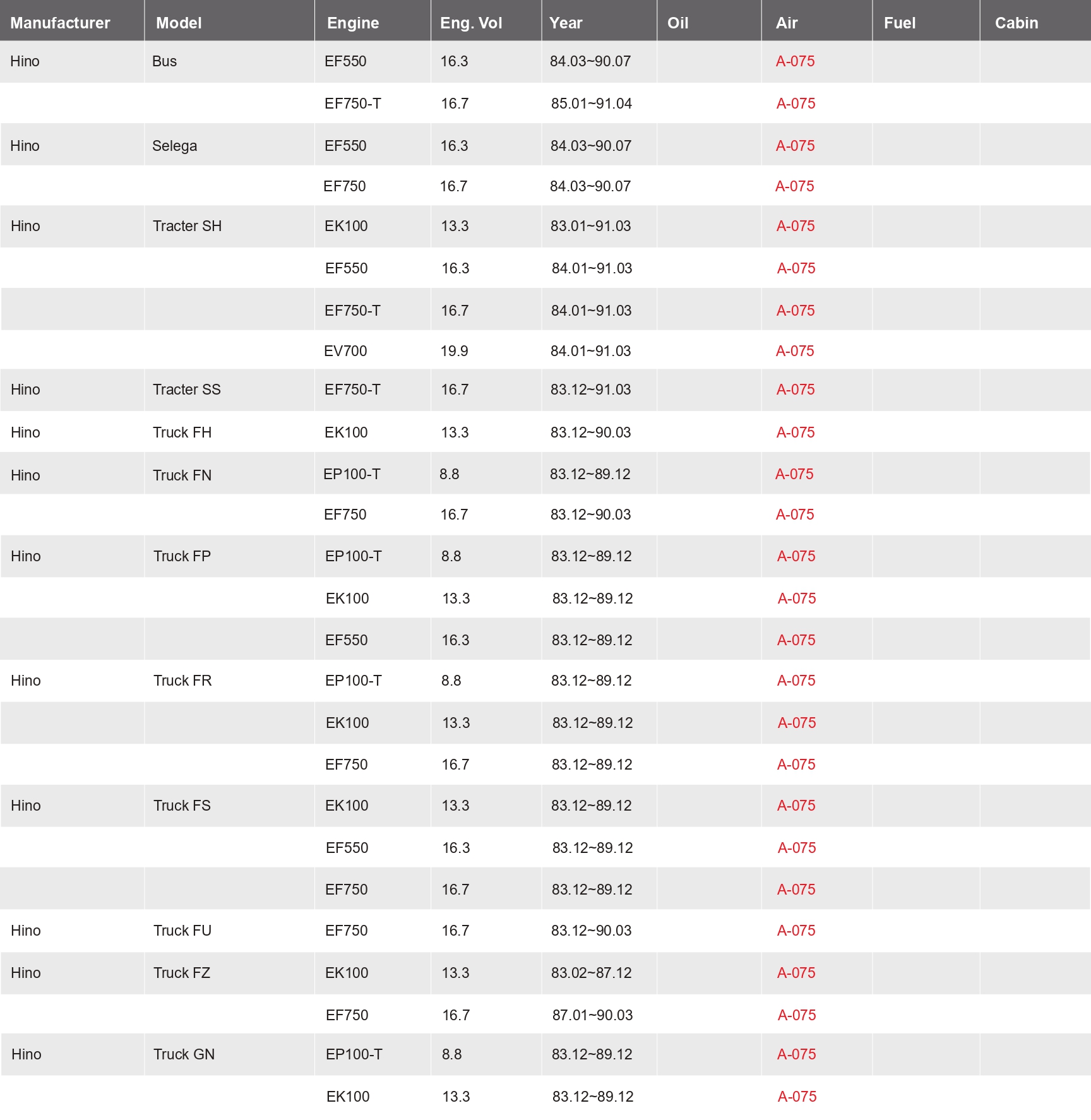This screenshot has height=1120, width=1091.
Task: Select the Cabin column header
Action: [x=1016, y=23]
